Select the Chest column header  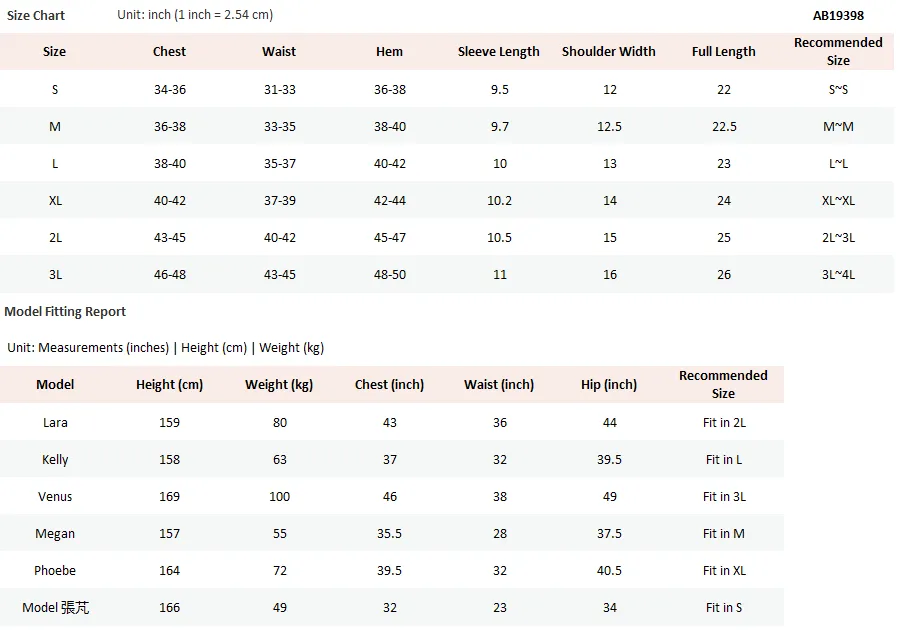click(170, 52)
